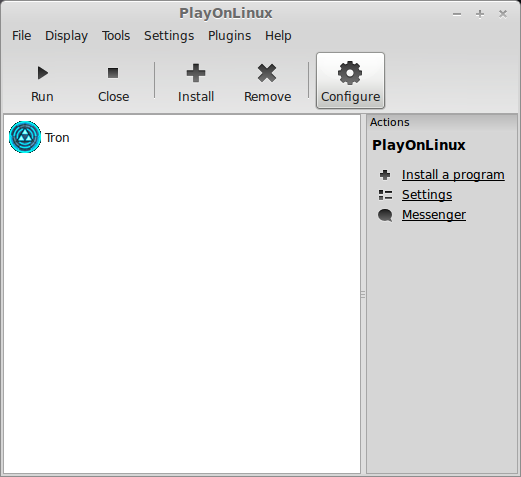Open the Settings menu in menu bar
The width and height of the screenshot is (521, 477).
(x=169, y=36)
